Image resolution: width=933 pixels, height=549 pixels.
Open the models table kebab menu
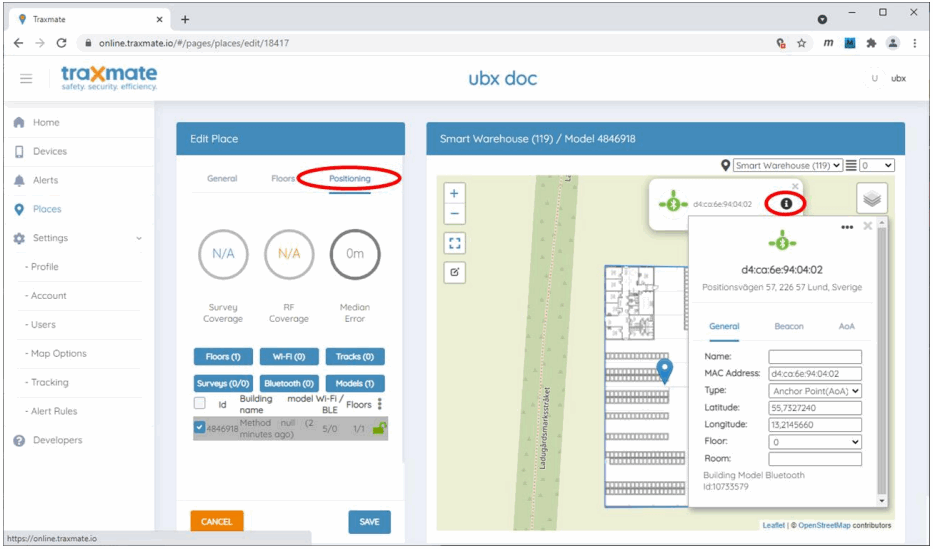pyautogui.click(x=380, y=404)
